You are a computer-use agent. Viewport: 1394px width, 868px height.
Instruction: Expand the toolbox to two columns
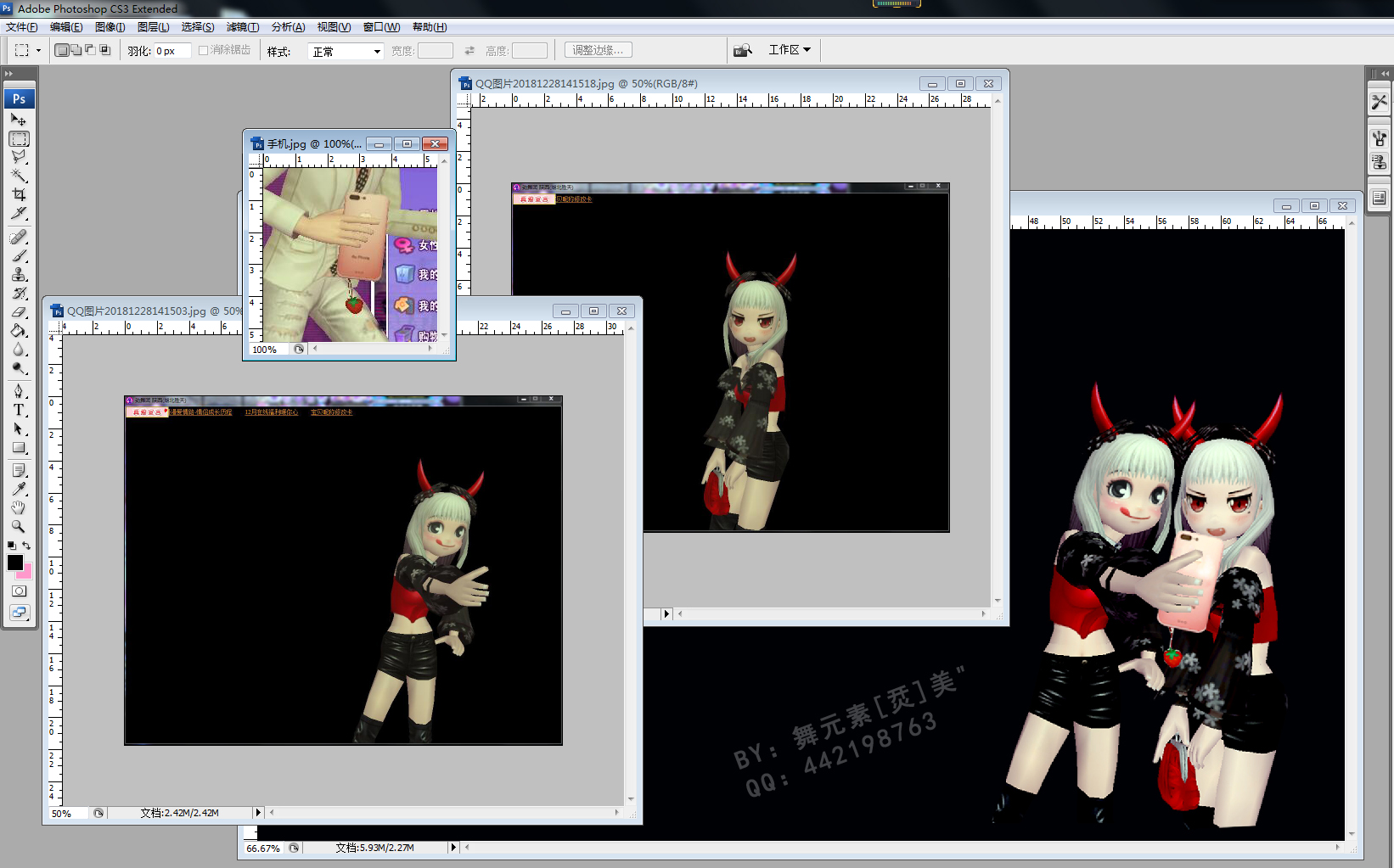[x=9, y=74]
